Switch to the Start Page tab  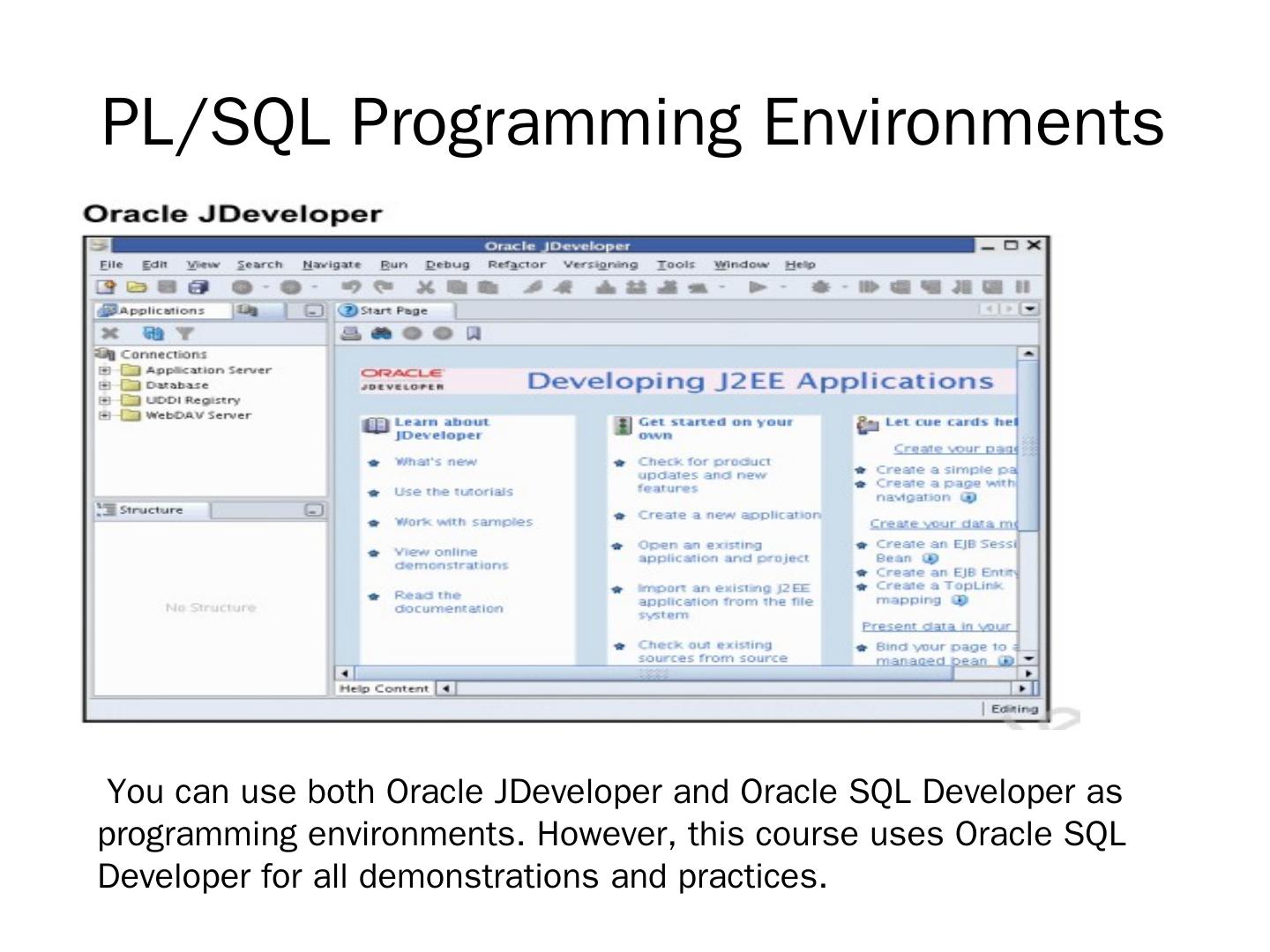pos(395,310)
